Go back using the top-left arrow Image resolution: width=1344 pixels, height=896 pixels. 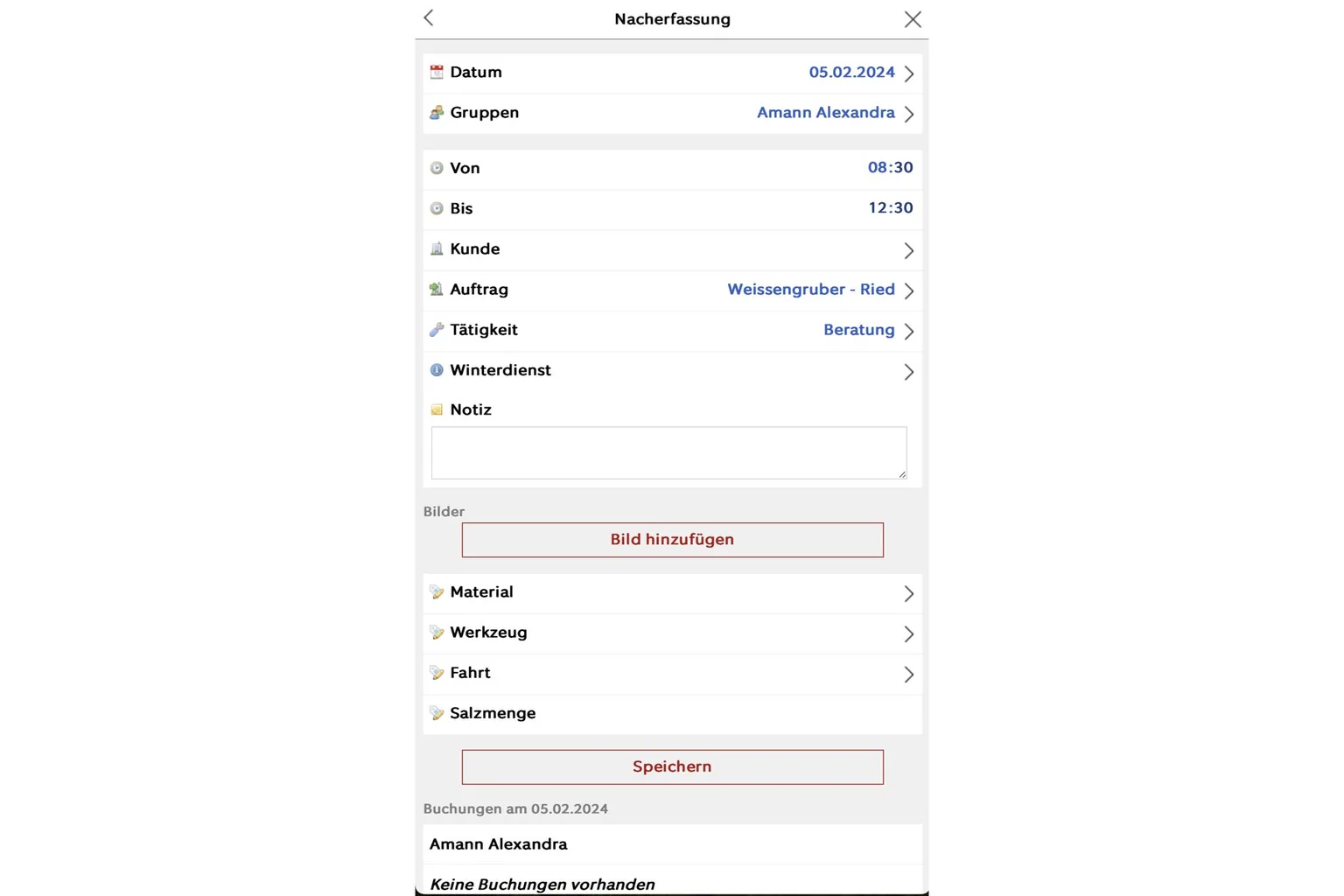click(x=429, y=17)
